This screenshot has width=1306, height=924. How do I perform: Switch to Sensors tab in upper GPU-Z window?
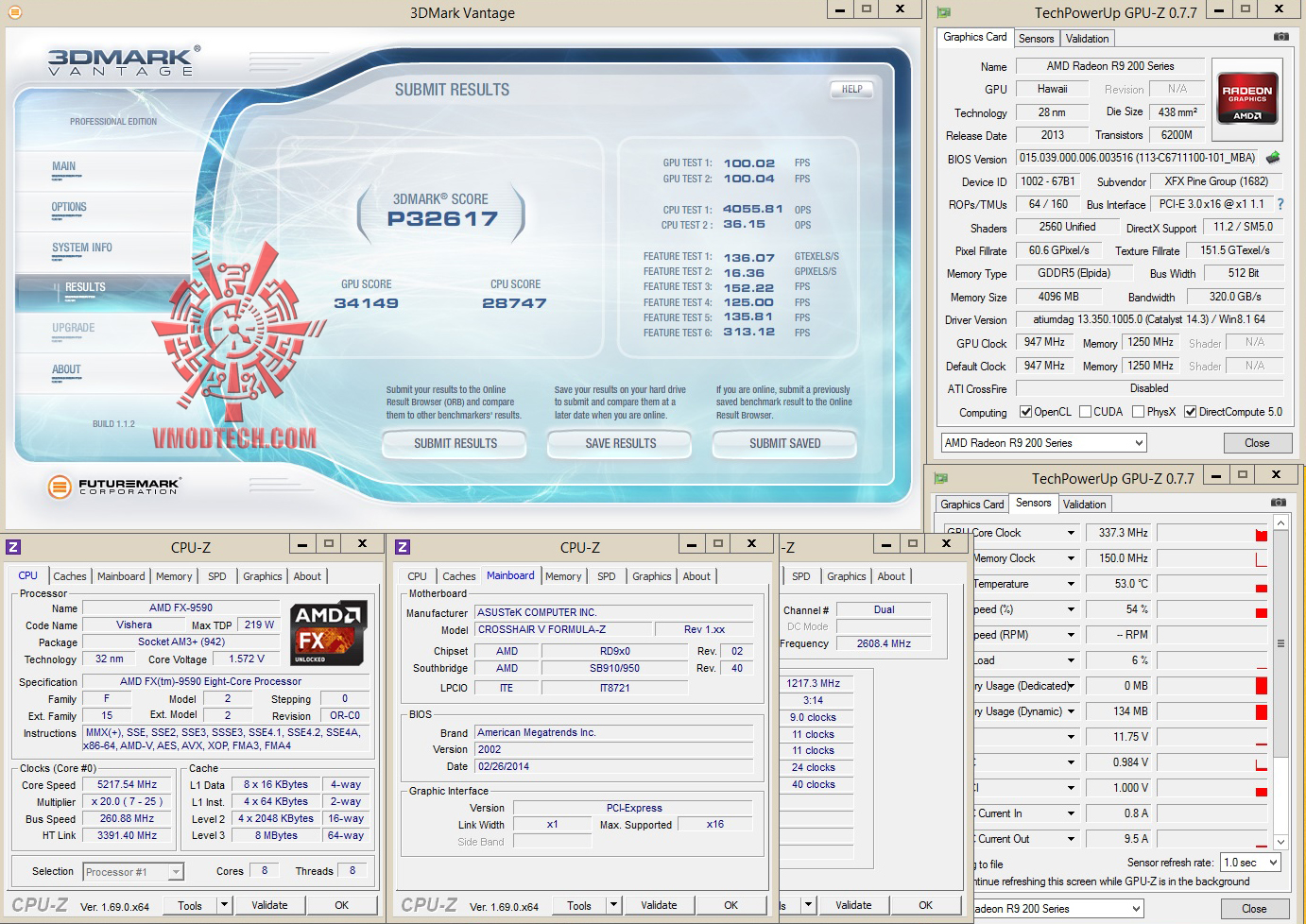(1036, 39)
